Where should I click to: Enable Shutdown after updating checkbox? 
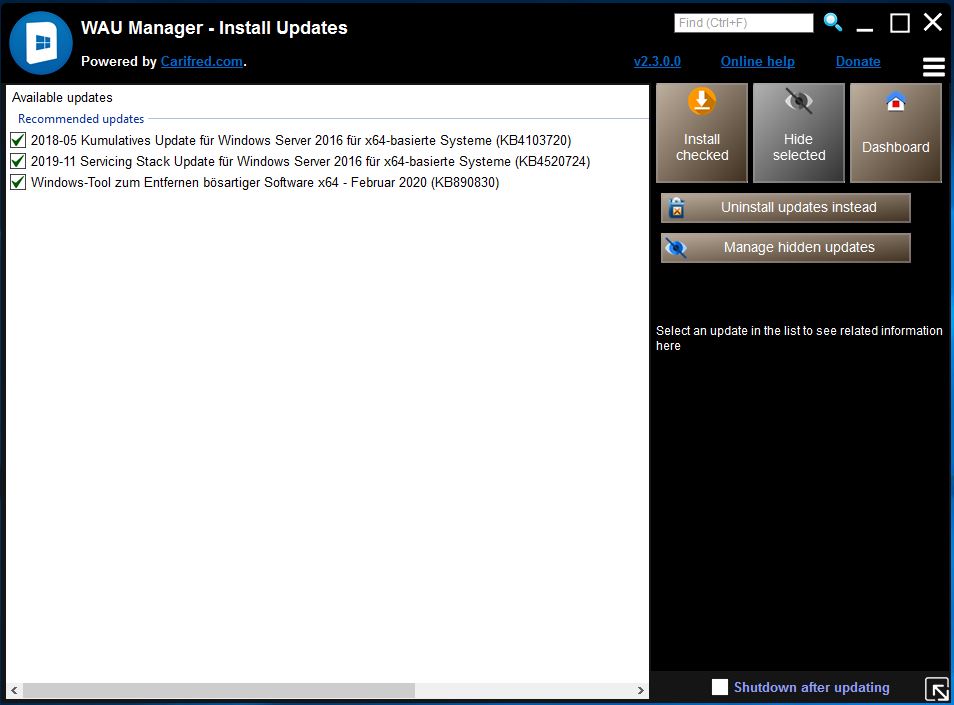click(x=720, y=687)
